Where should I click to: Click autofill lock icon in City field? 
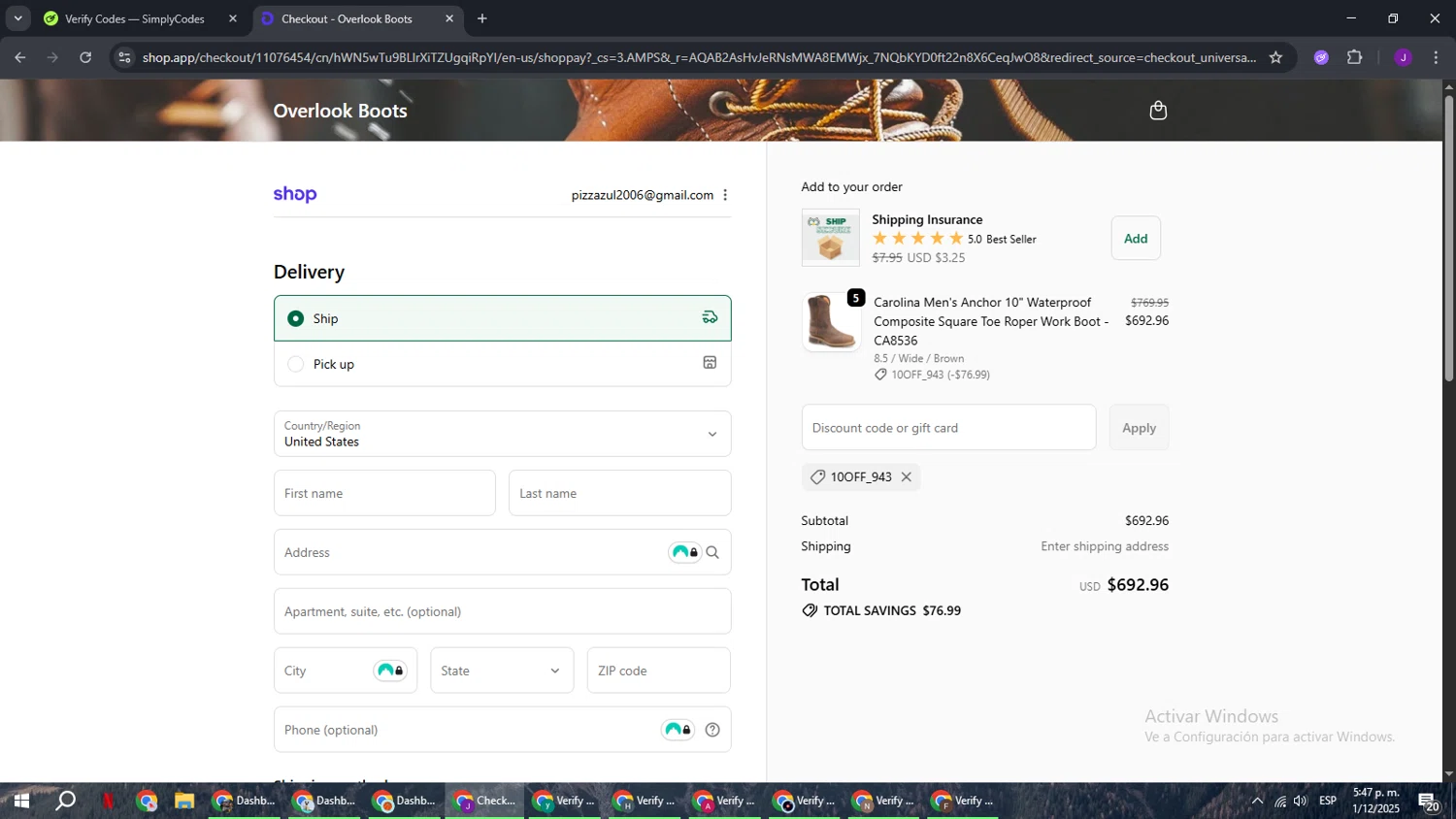pos(390,671)
